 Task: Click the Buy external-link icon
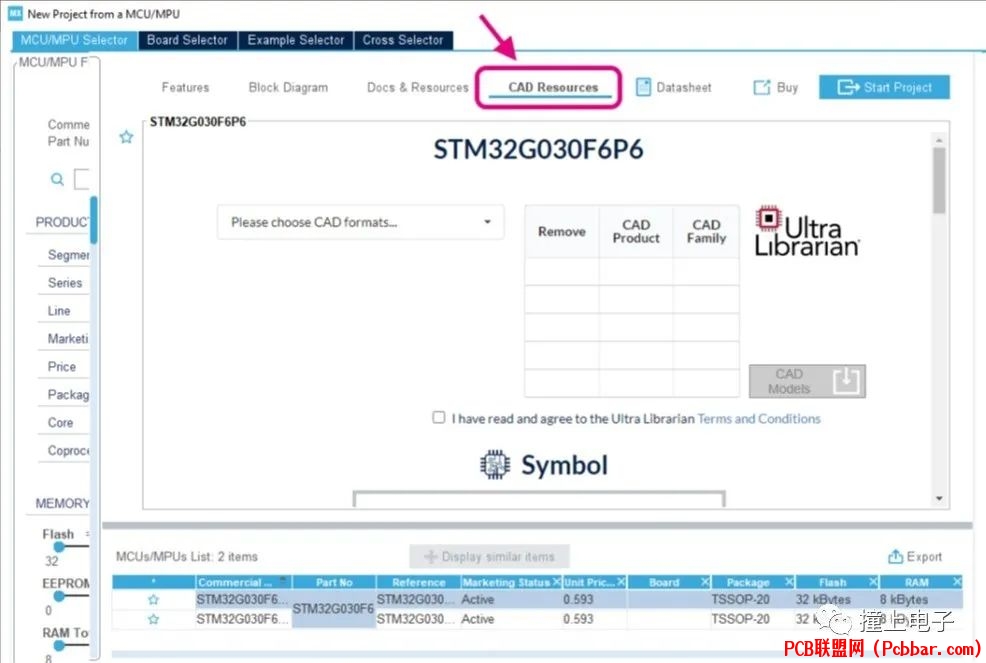pyautogui.click(x=762, y=87)
